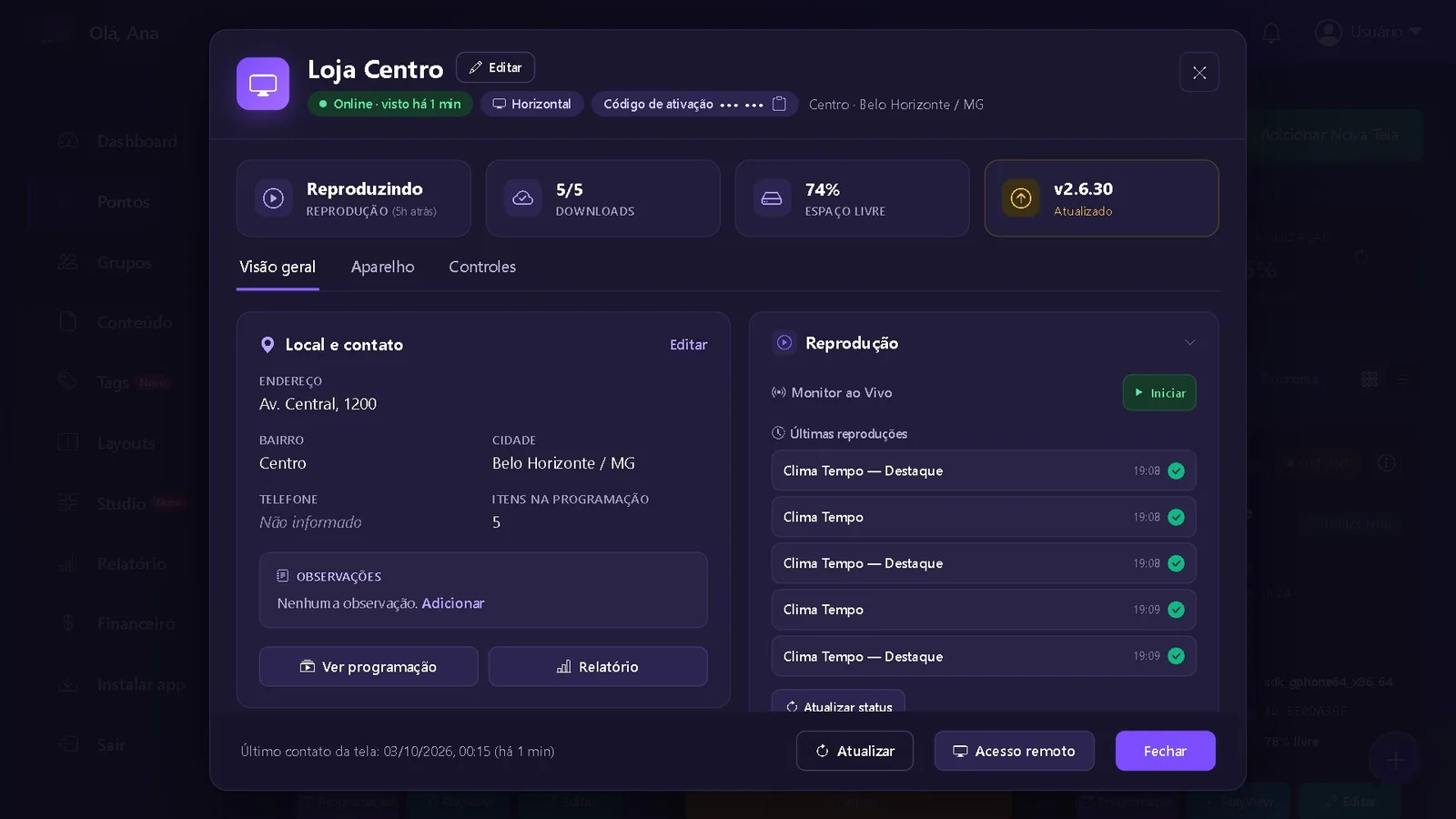The width and height of the screenshot is (1456, 819).
Task: Click the live monitor broadcast icon
Action: 779,393
